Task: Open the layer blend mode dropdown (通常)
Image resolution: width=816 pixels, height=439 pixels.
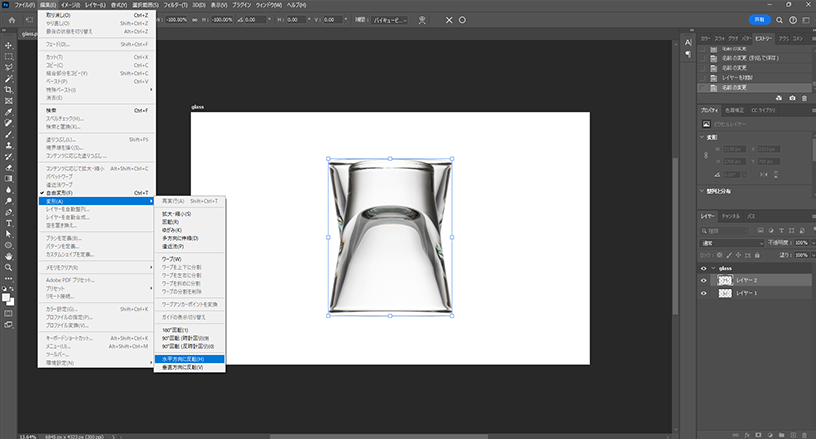Action: pos(730,242)
